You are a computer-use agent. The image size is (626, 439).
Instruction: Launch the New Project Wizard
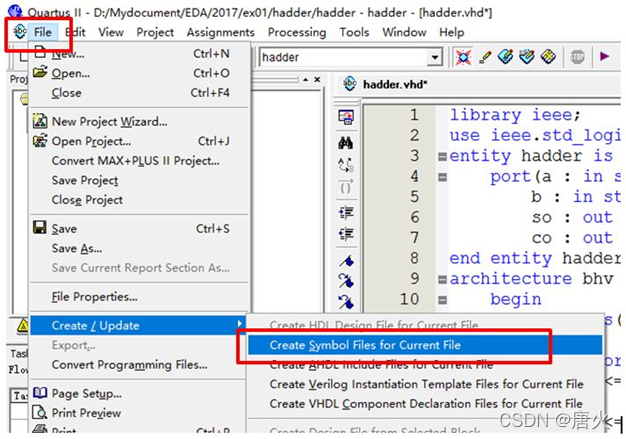click(x=140, y=121)
